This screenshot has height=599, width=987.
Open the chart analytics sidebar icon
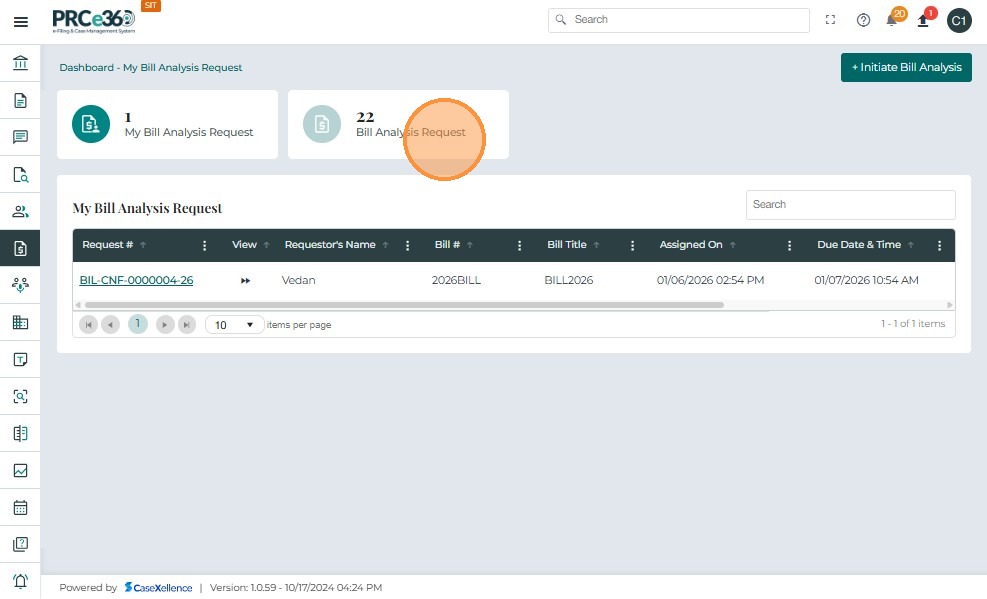tap(20, 471)
